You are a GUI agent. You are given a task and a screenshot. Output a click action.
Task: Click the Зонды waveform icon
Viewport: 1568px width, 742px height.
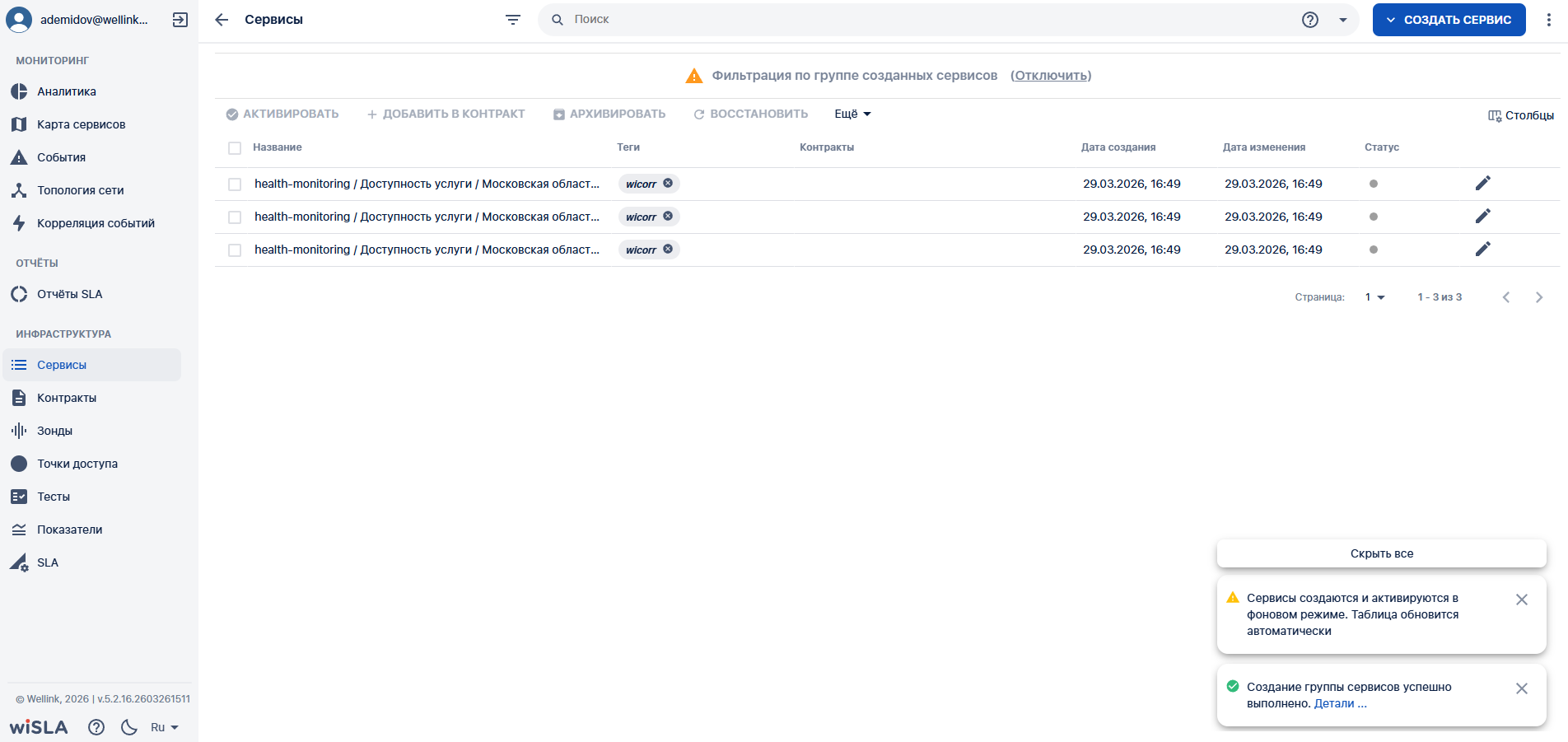[x=19, y=431]
